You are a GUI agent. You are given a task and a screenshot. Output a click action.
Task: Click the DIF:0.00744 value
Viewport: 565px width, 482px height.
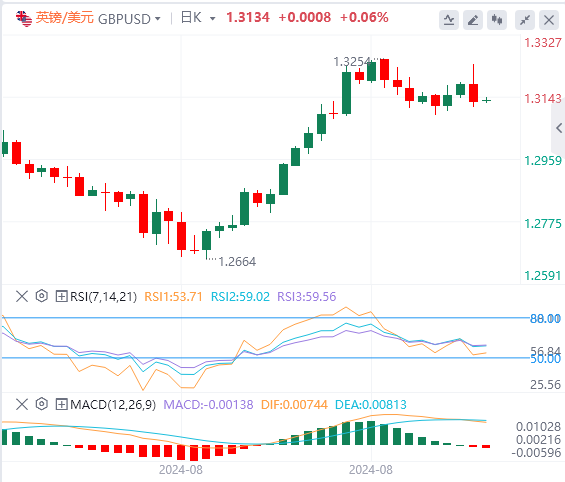coord(294,405)
